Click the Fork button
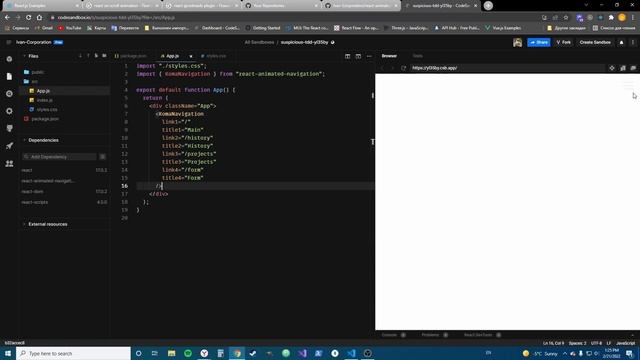 tap(564, 42)
